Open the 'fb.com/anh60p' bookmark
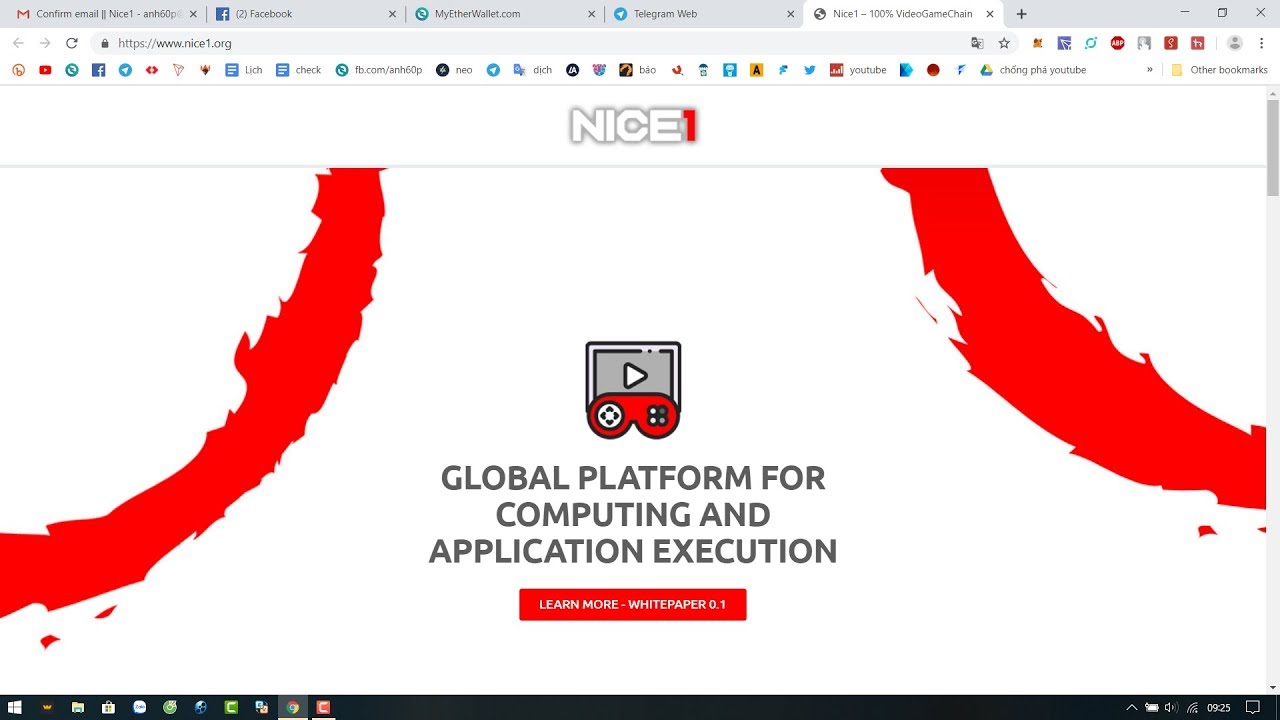The width and height of the screenshot is (1280, 720). (x=379, y=70)
